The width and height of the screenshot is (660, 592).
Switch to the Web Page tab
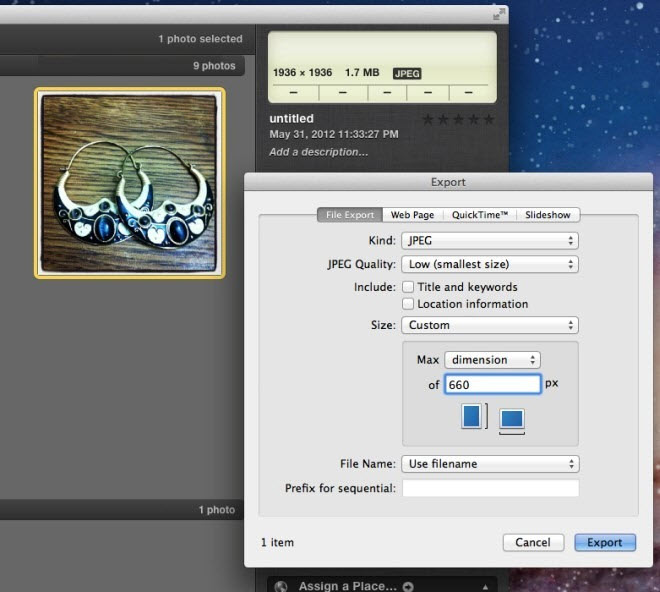(x=412, y=215)
